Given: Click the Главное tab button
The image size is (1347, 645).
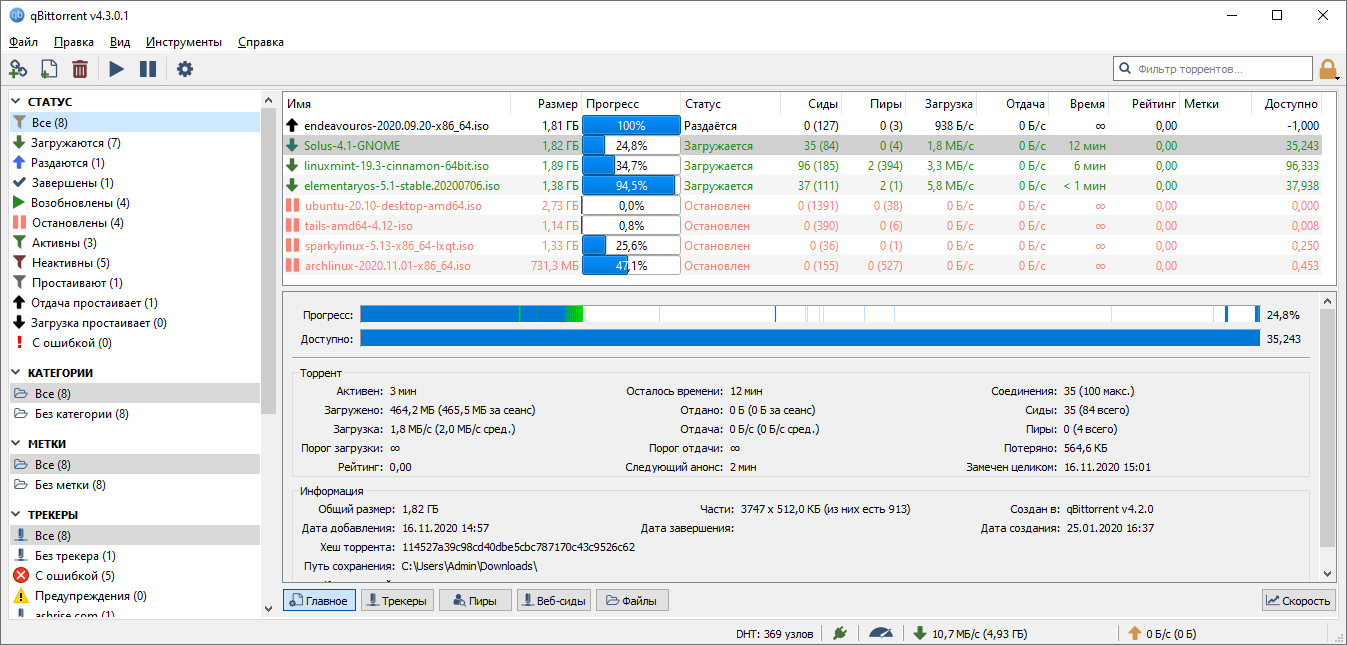Looking at the screenshot, I should 319,601.
